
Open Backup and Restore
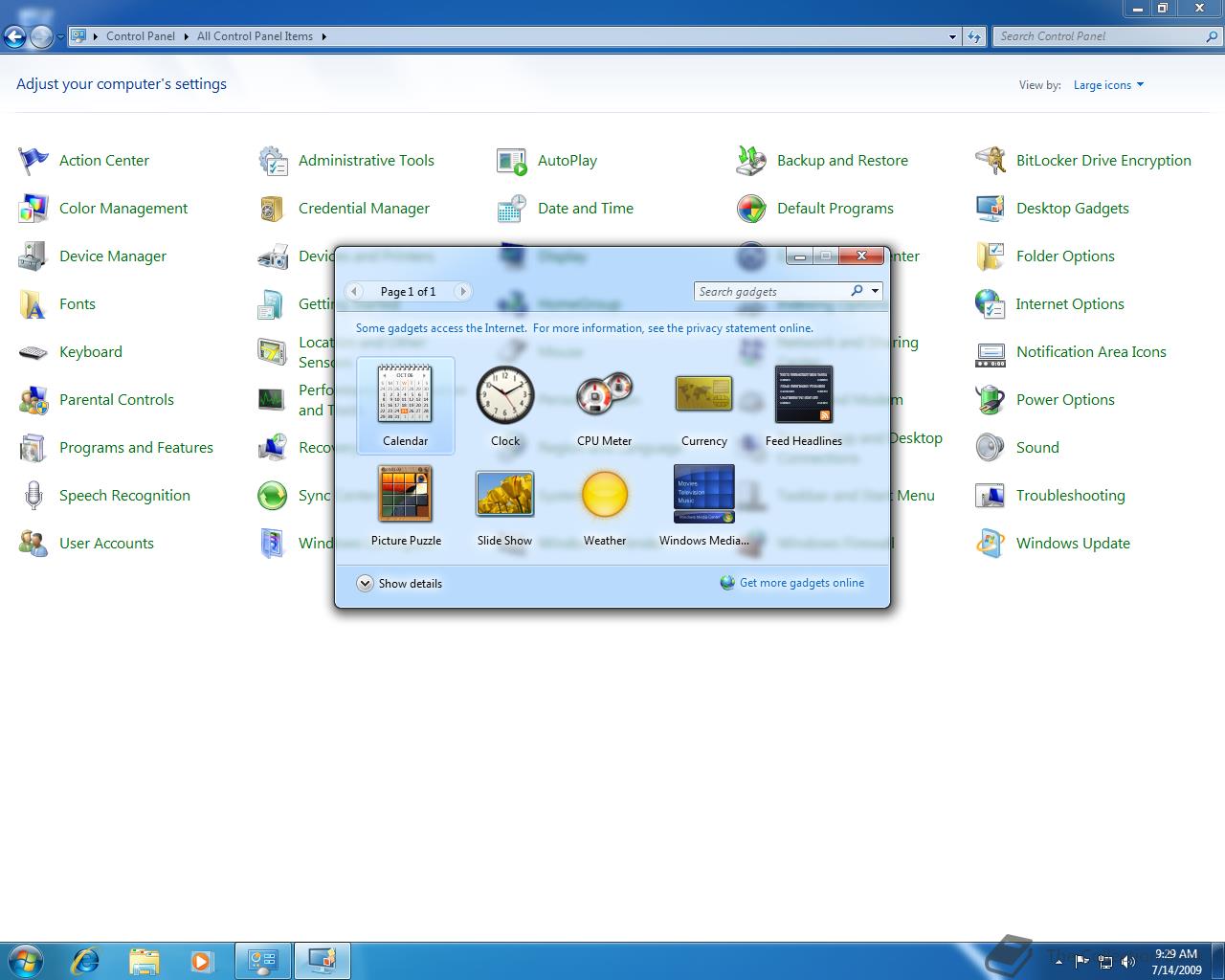(822, 161)
